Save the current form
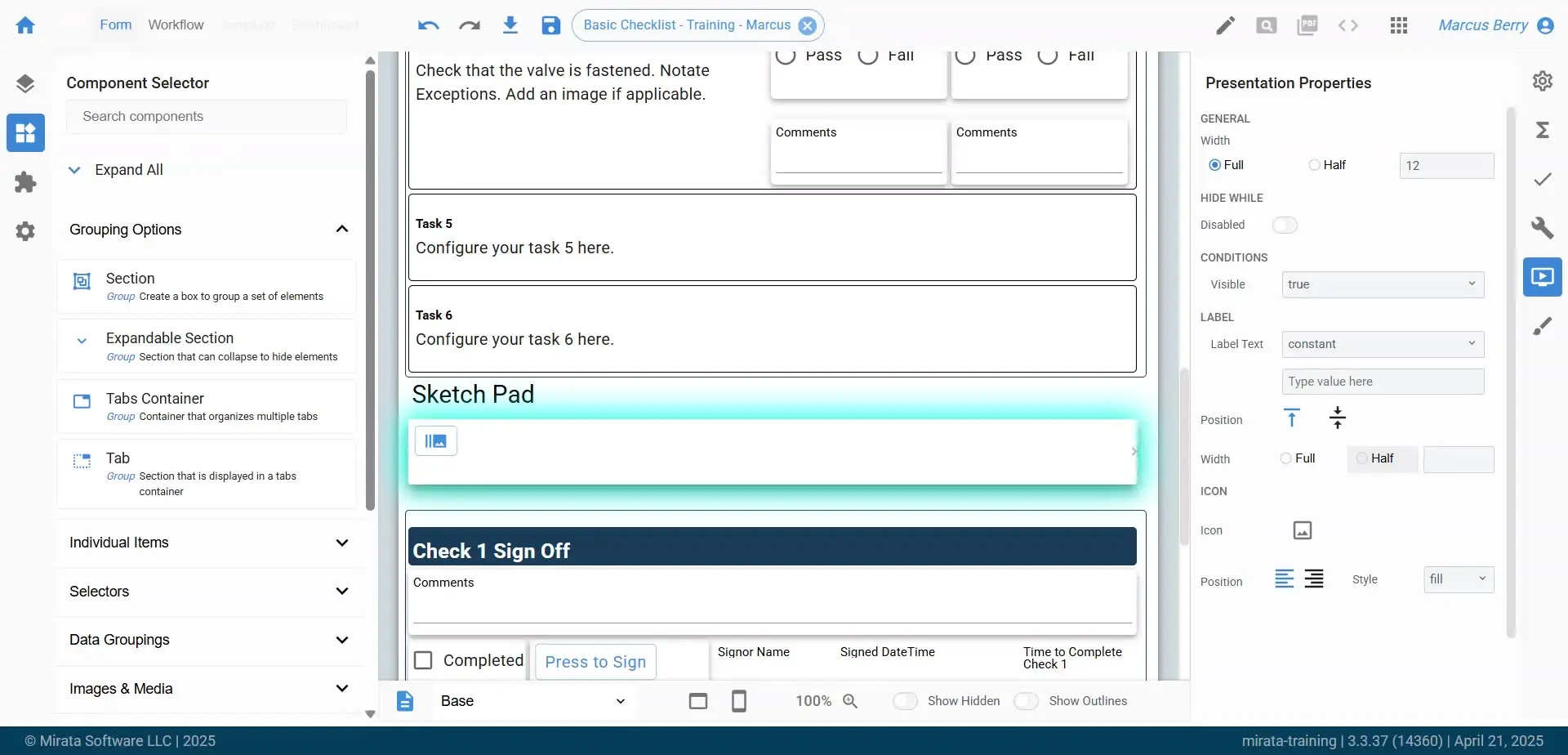This screenshot has height=755, width=1568. pyautogui.click(x=550, y=25)
